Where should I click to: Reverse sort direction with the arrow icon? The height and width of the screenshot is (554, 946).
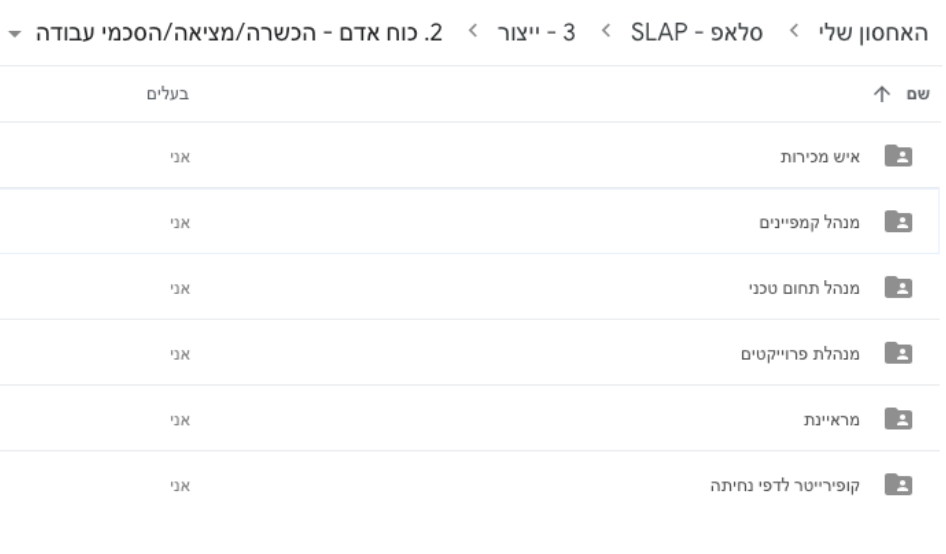click(881, 94)
